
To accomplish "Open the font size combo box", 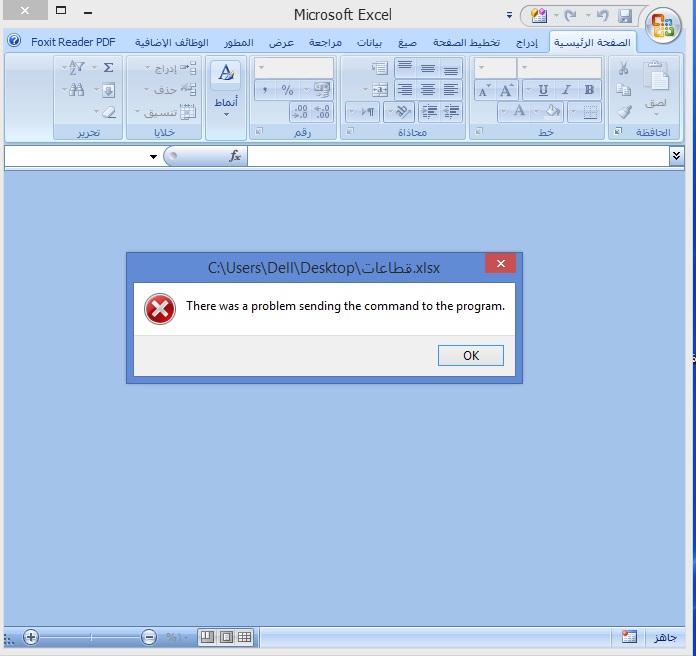I will click(x=495, y=67).
